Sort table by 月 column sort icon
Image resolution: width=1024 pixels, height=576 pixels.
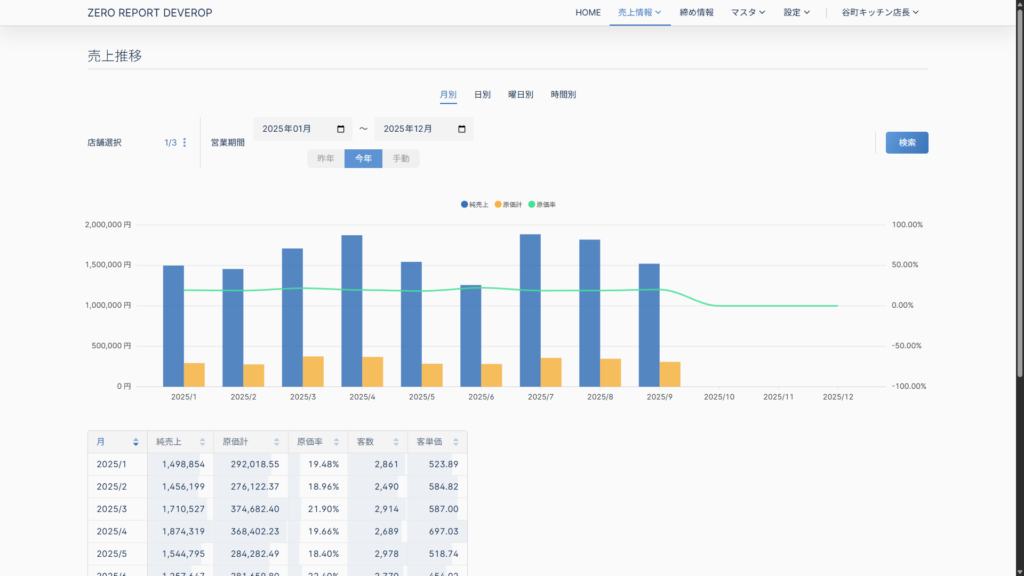[x=136, y=441]
